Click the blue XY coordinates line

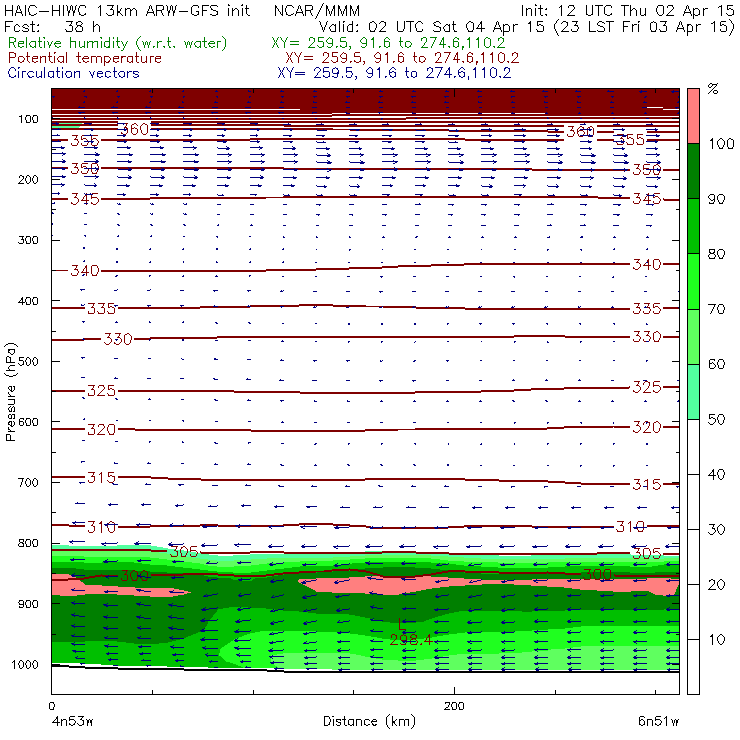point(394,73)
